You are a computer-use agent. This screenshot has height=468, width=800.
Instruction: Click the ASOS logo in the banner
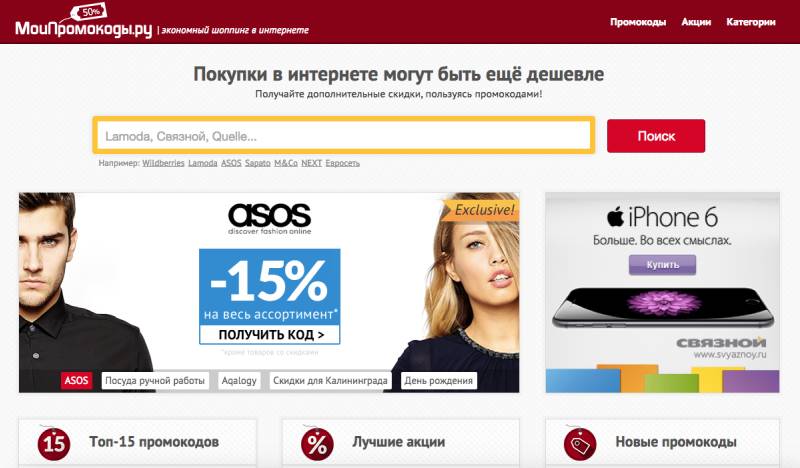pyautogui.click(x=269, y=218)
